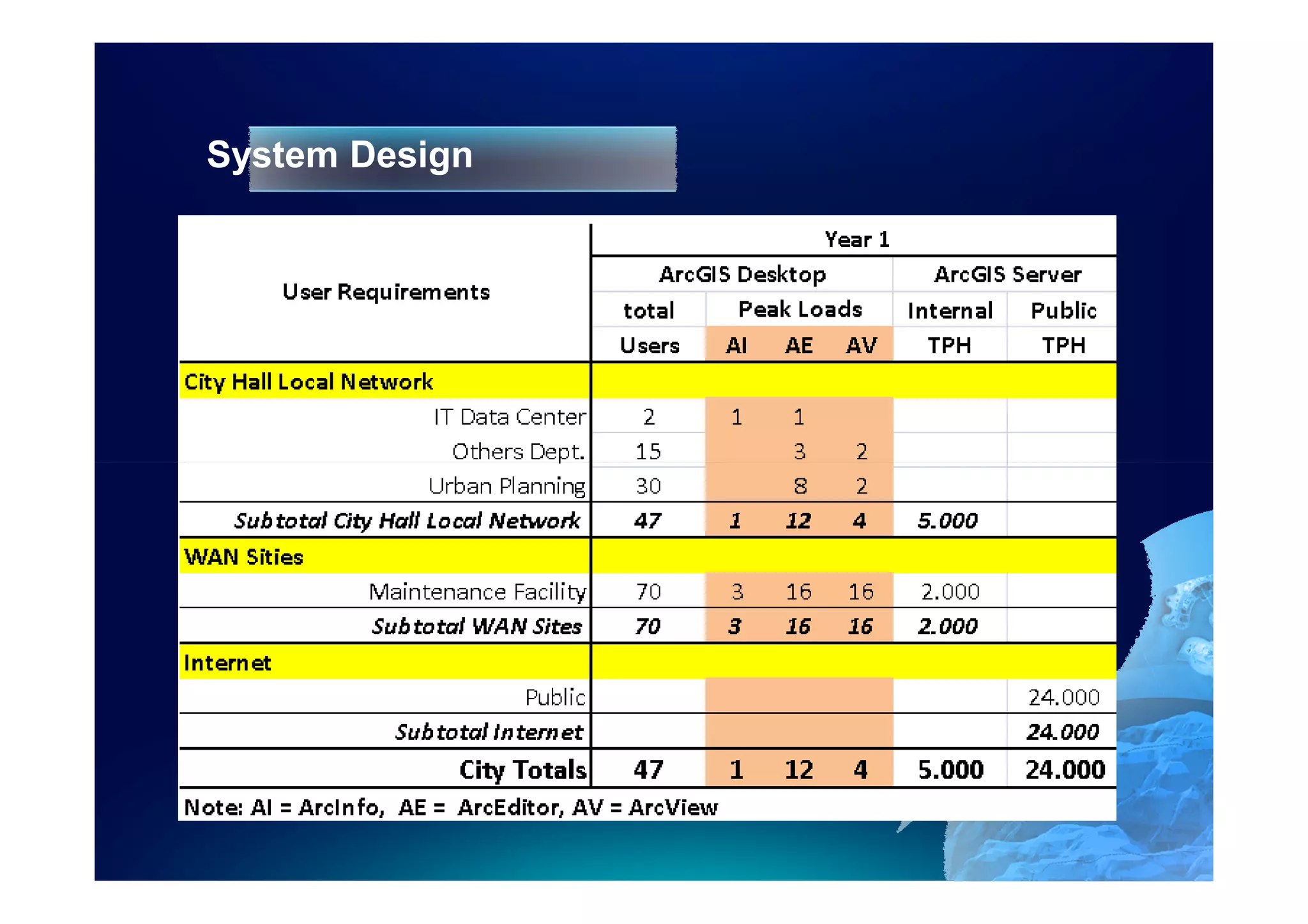
Task: Click 47 in the City Totals row
Action: tap(648, 769)
